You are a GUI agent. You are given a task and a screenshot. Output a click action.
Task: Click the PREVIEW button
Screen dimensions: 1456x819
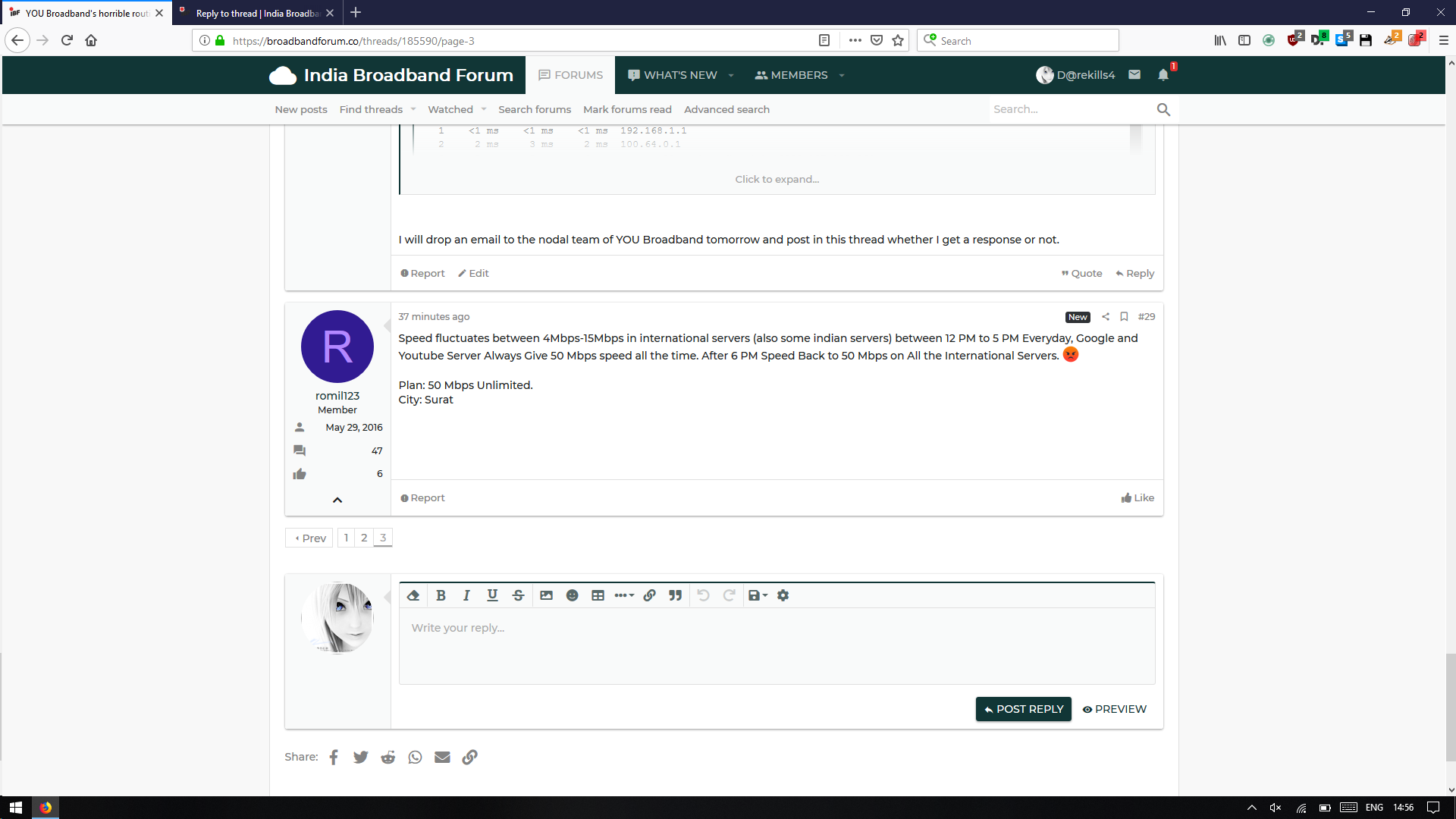pos(1115,709)
